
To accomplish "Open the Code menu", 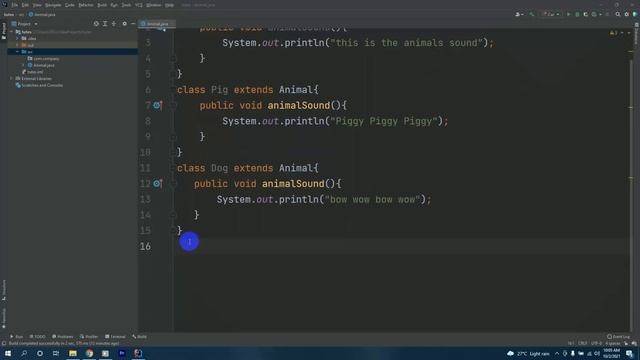I will 70,5.
